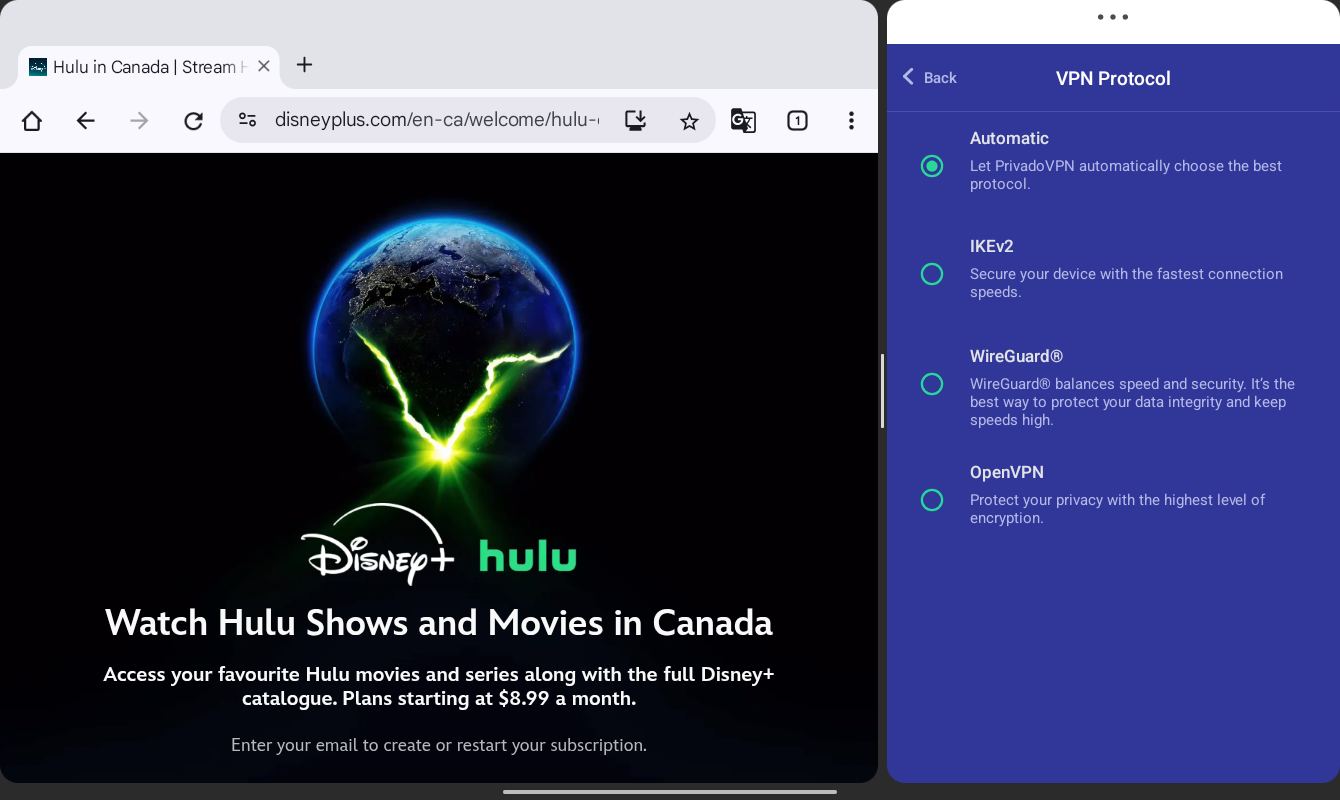Click the 'OpenVPN' protocol label
The image size is (1340, 800).
pos(1007,472)
